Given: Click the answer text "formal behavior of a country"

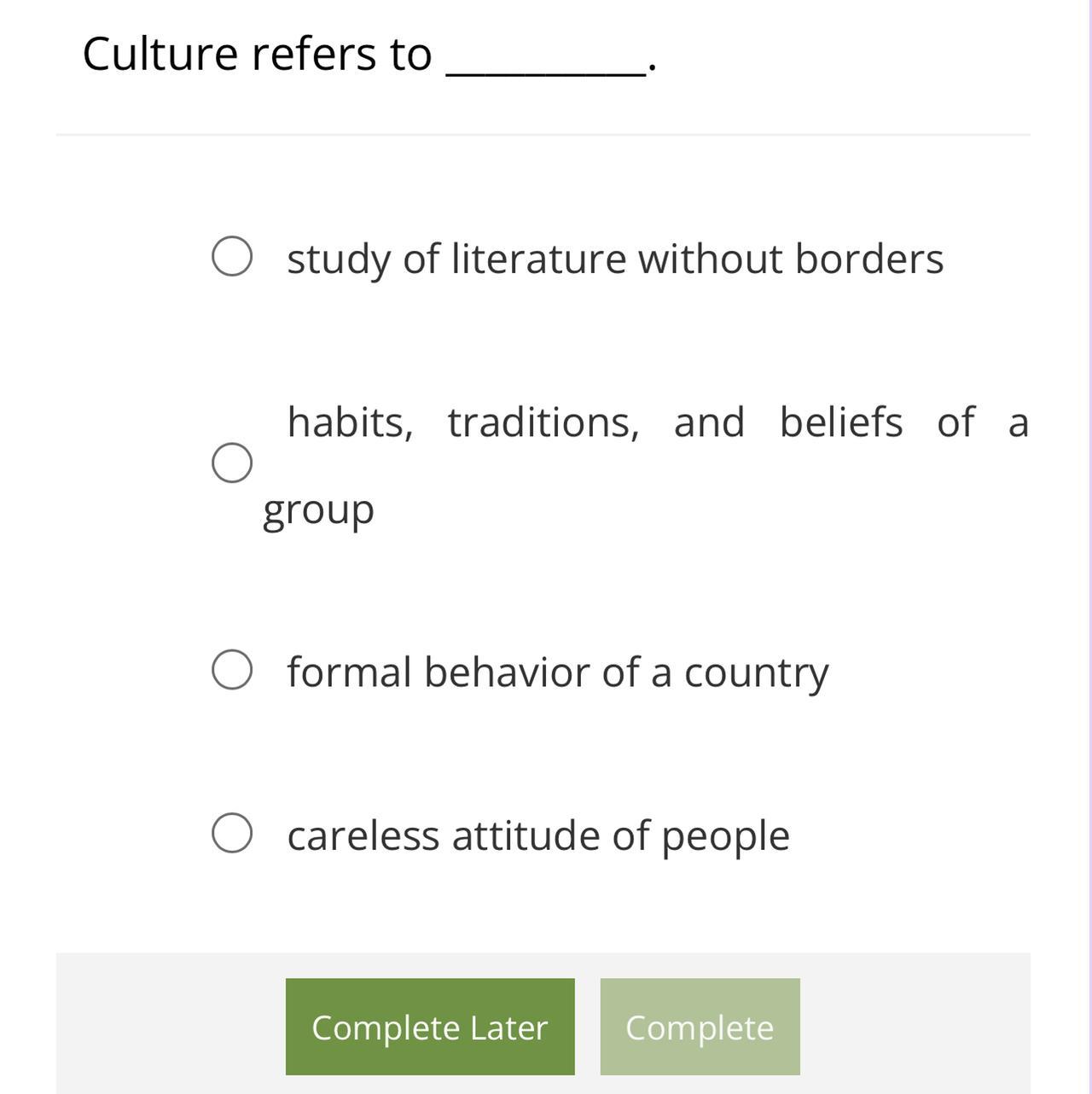Looking at the screenshot, I should (x=557, y=672).
